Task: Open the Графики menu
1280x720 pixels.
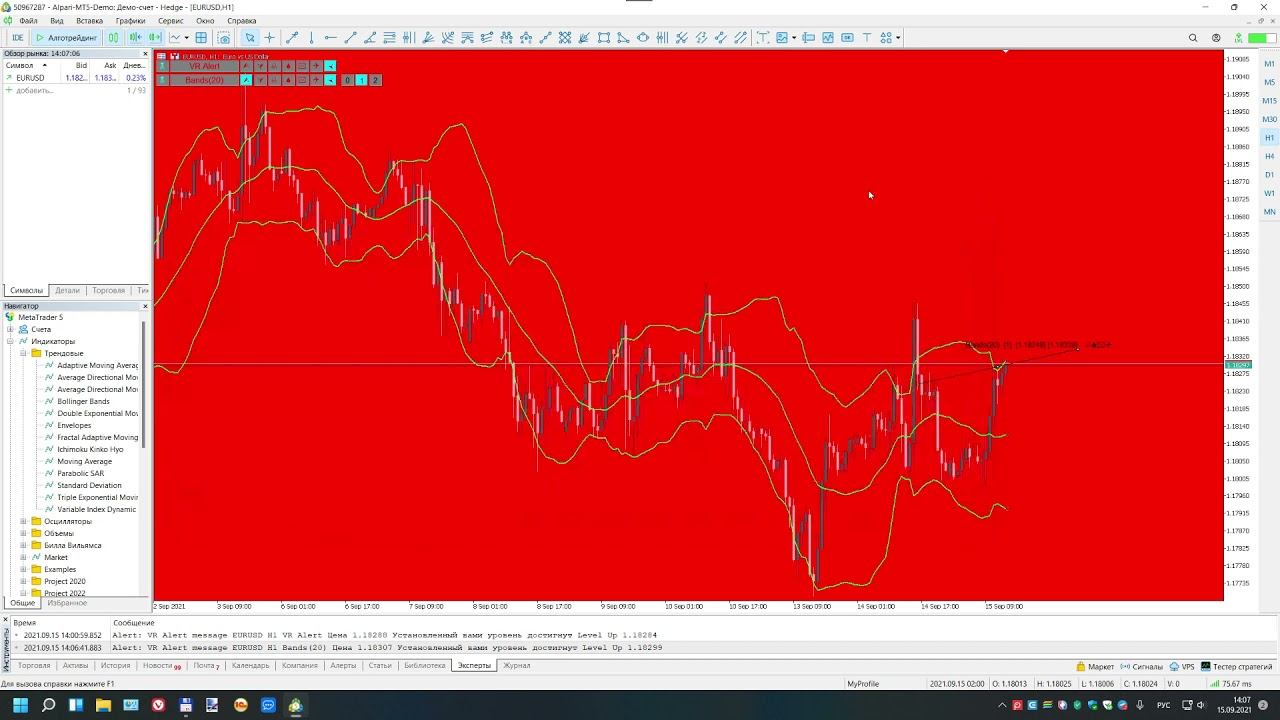Action: coord(130,21)
